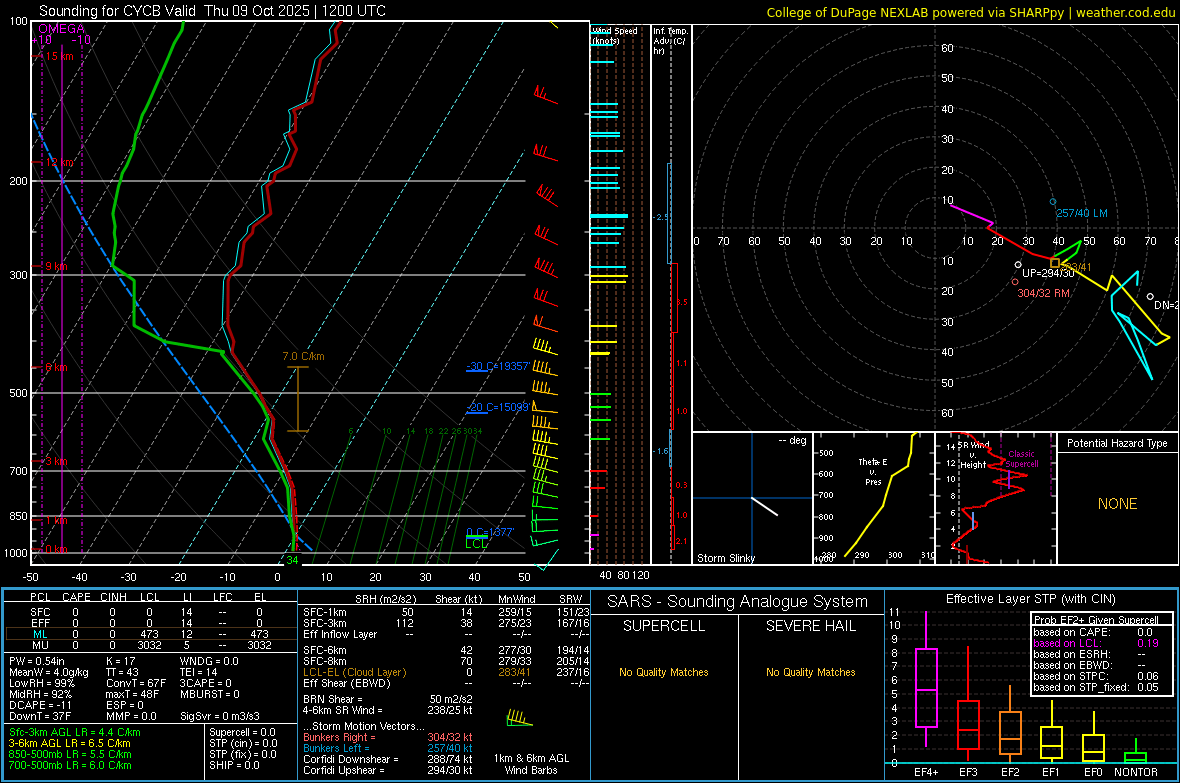Click the Bunkers Right = 304/32 kt line
The width and height of the screenshot is (1180, 783).
pos(388,737)
